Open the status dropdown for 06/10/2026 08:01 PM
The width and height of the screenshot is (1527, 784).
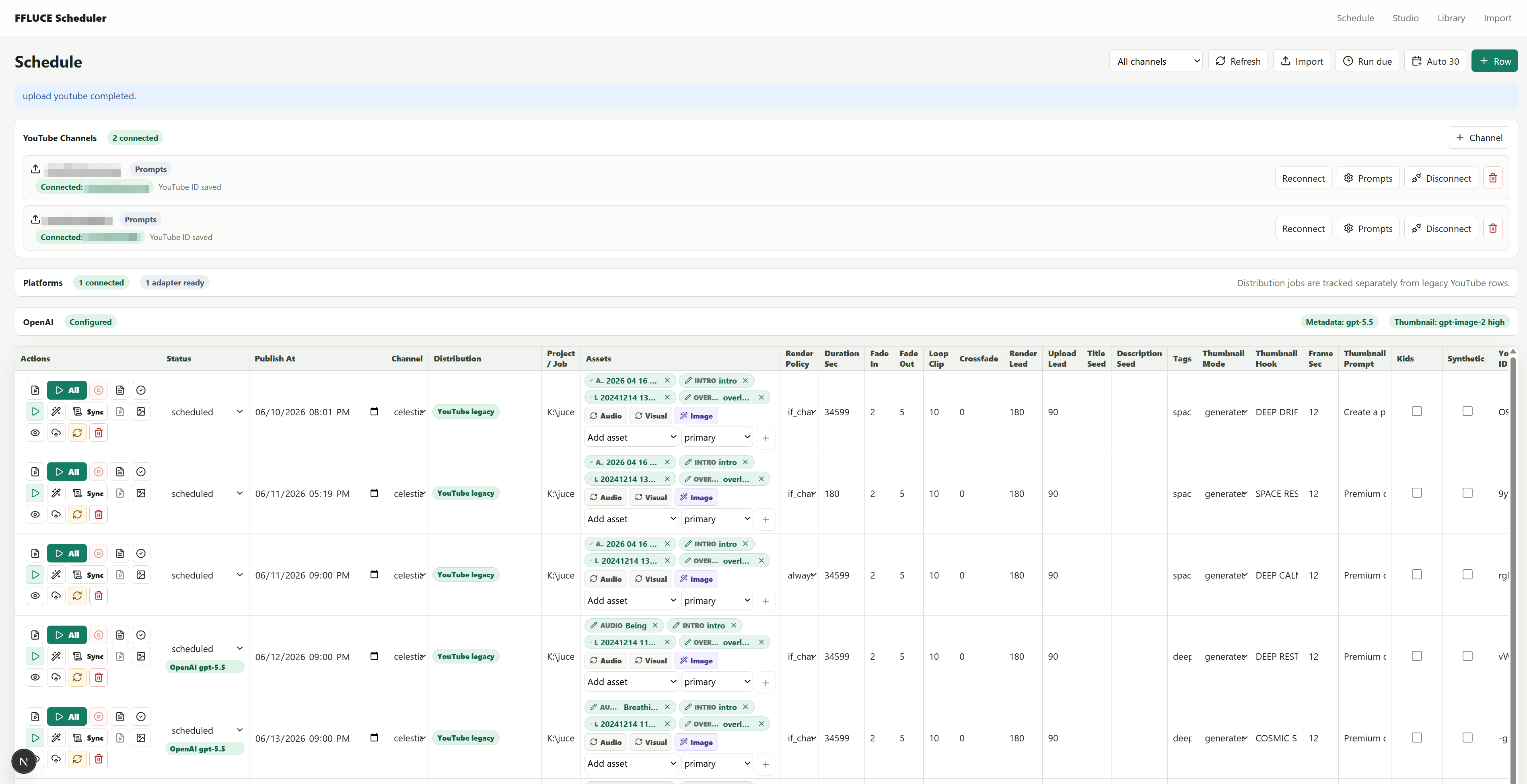coord(205,412)
